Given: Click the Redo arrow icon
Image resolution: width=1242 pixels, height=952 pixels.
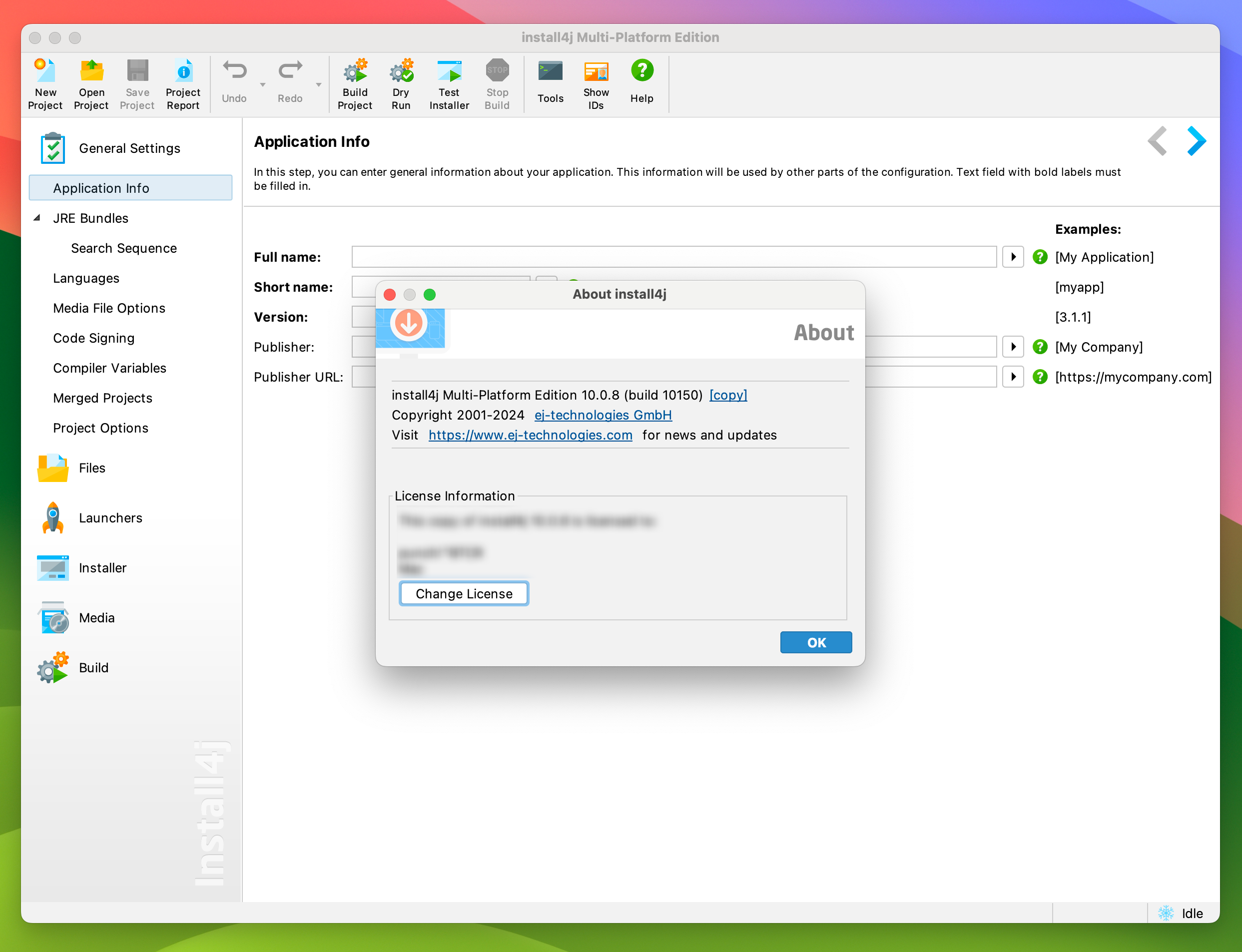Looking at the screenshot, I should pos(290,70).
